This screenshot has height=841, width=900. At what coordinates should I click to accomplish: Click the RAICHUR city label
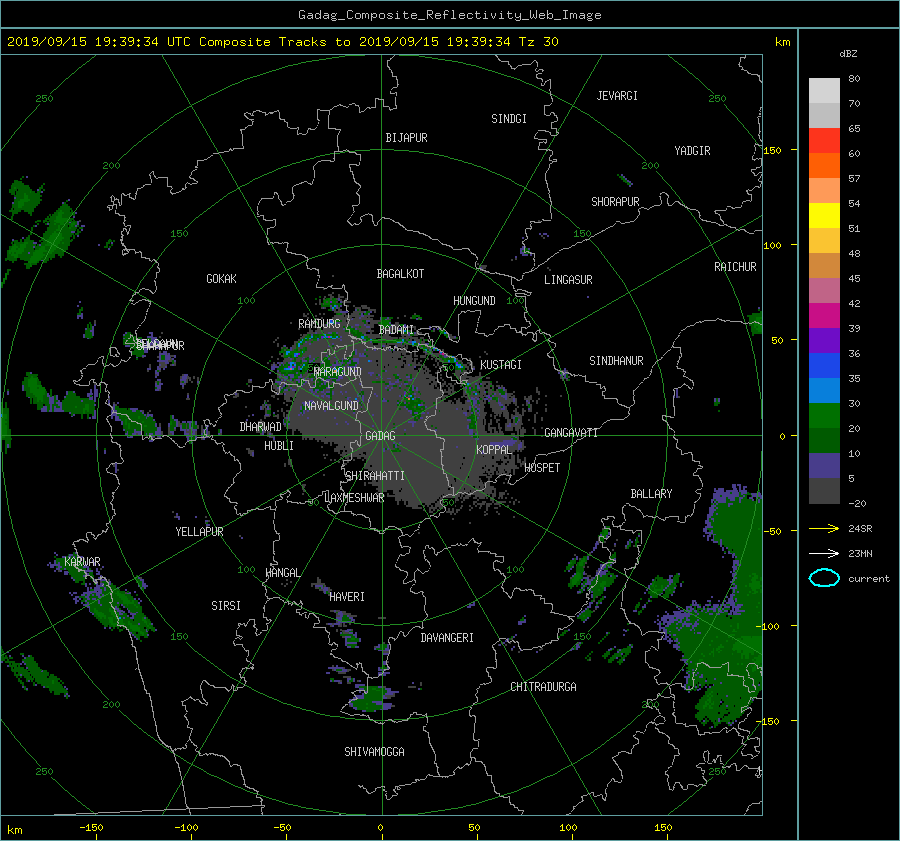click(x=735, y=267)
